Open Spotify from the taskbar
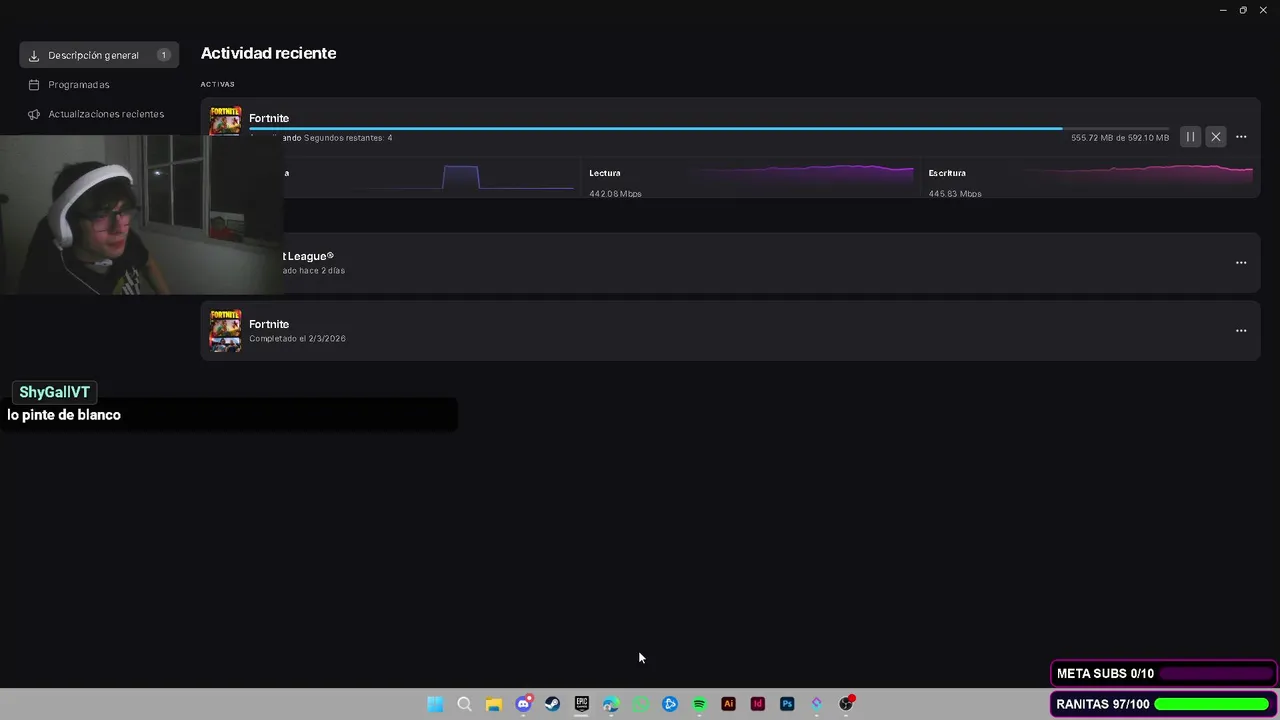Screen dimensions: 1280x720 click(x=699, y=704)
